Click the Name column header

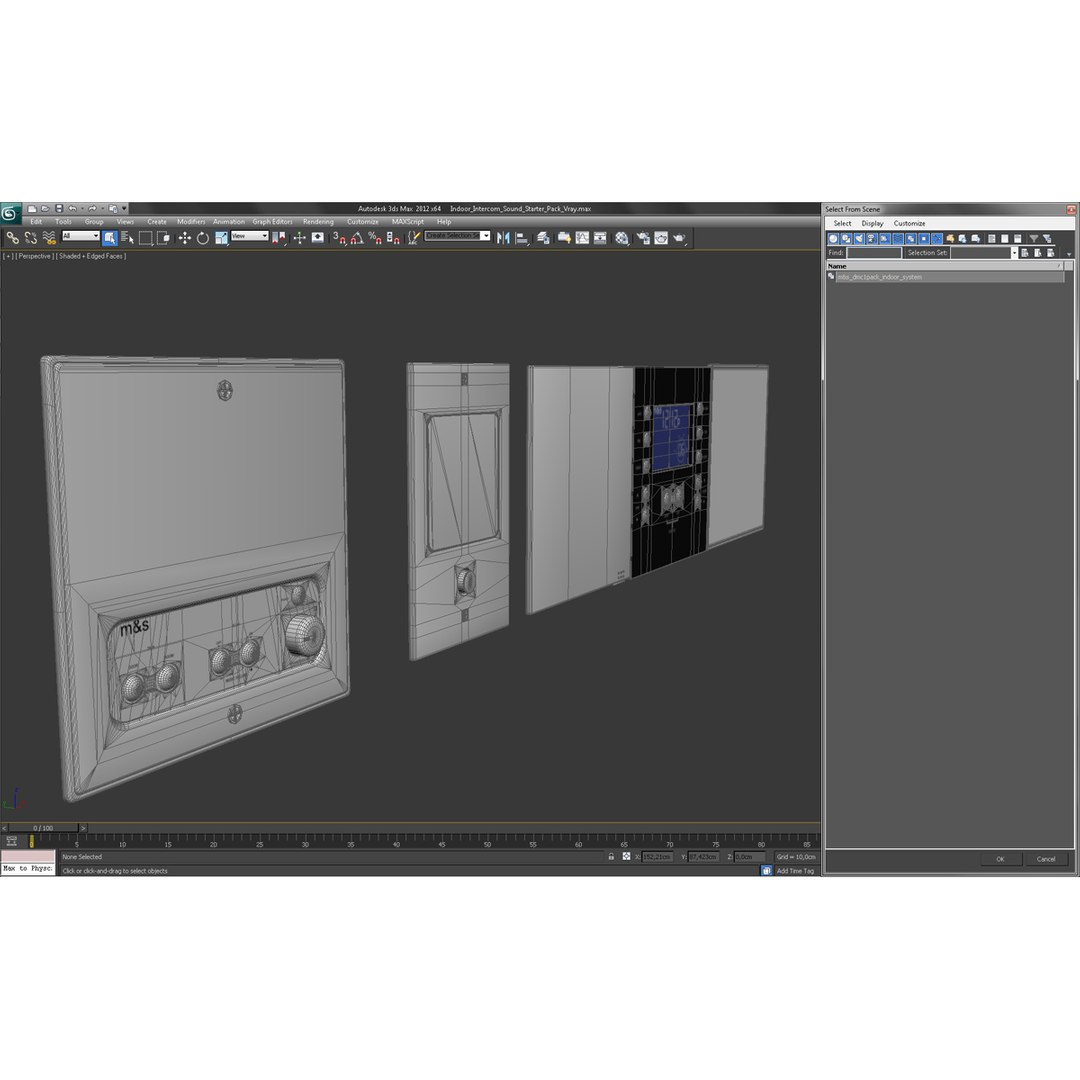tap(945, 266)
